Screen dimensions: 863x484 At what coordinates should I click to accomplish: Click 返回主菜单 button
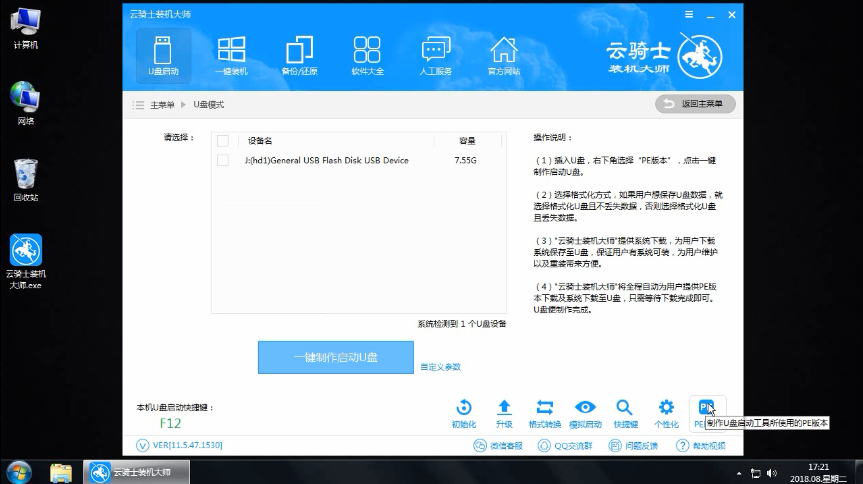tap(695, 104)
